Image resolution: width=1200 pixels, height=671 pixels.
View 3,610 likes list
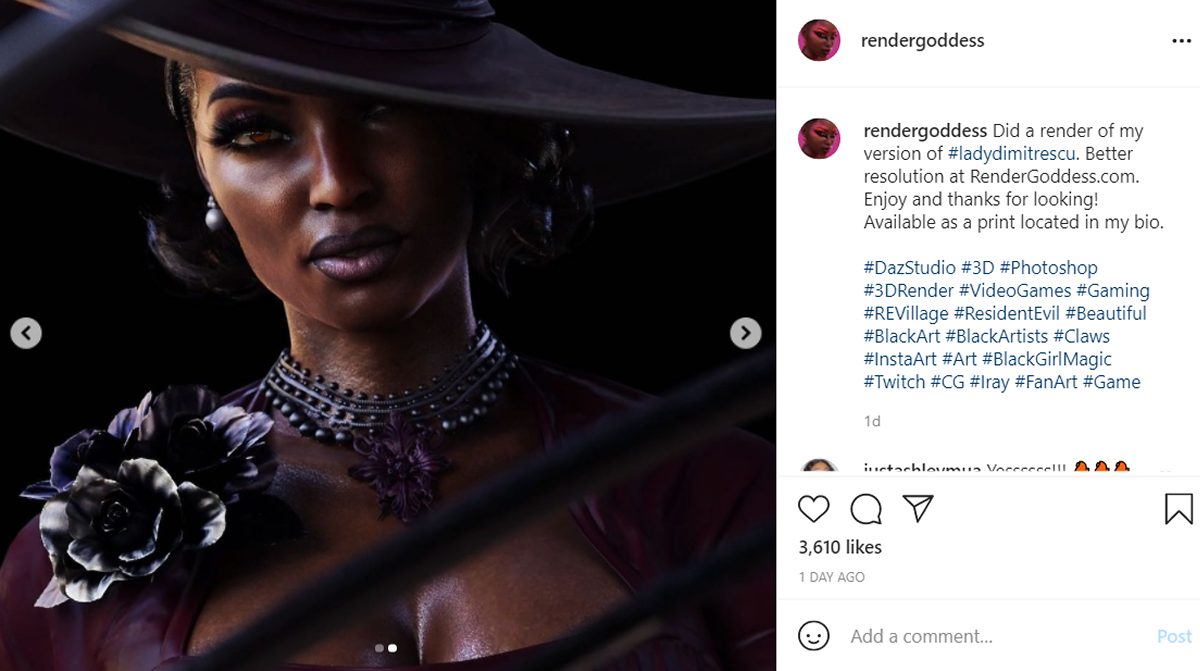840,547
